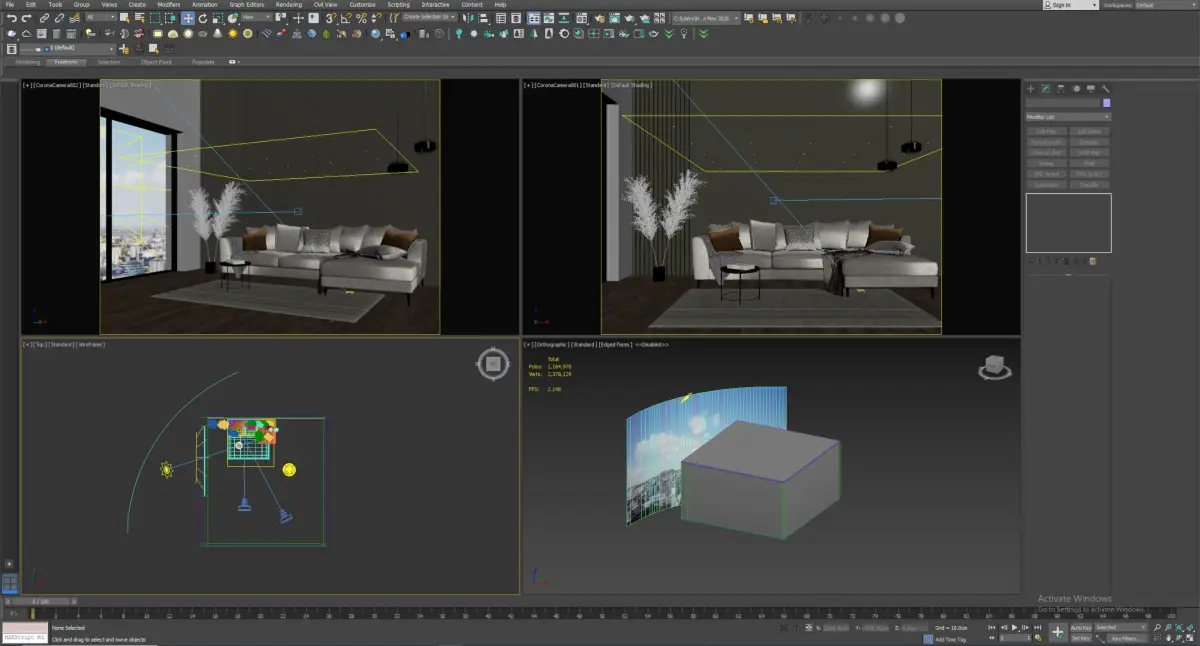This screenshot has width=1200, height=646.
Task: Open the Scripting menu
Action: tap(398, 4)
